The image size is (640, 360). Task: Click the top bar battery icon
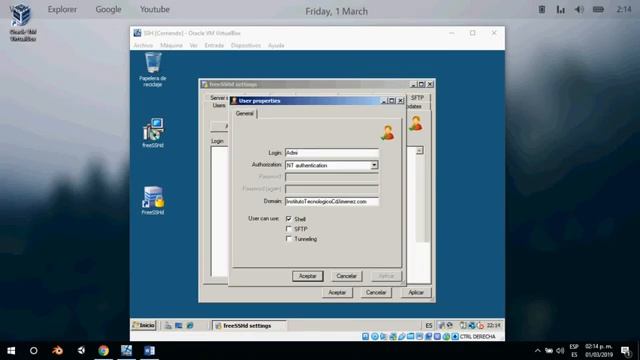click(x=598, y=10)
